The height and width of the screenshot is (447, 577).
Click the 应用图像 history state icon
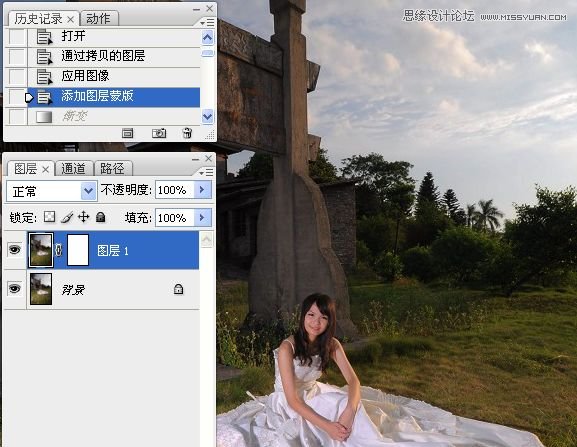tap(44, 77)
